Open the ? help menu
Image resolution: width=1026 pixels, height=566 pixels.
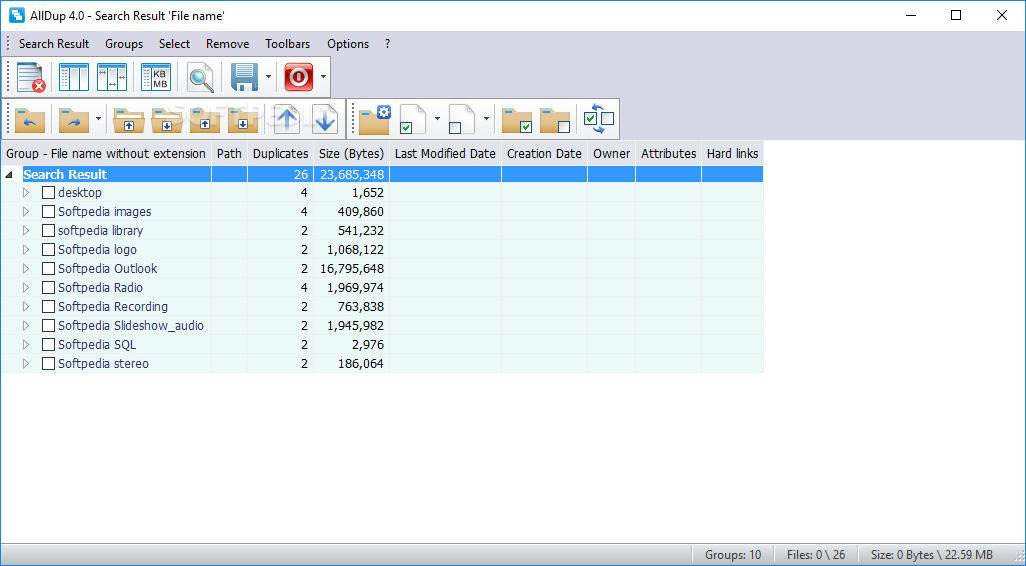tap(387, 44)
